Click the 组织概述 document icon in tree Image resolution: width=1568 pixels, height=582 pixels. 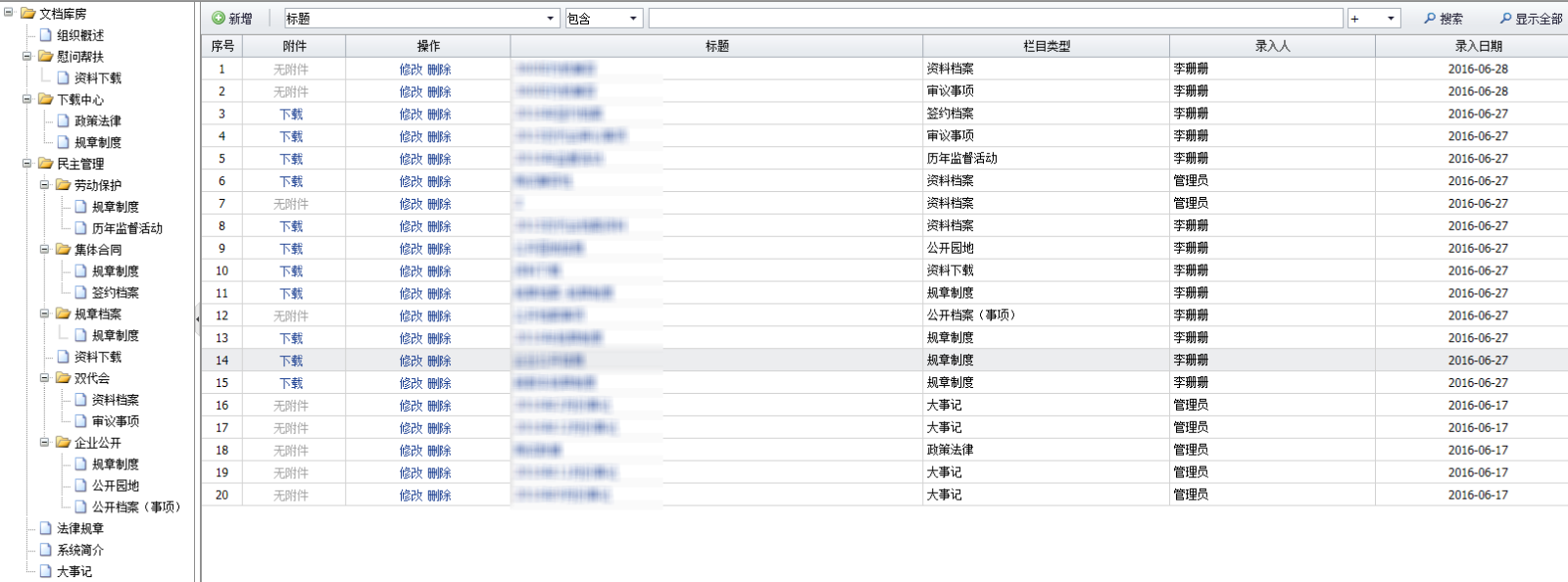coord(45,35)
